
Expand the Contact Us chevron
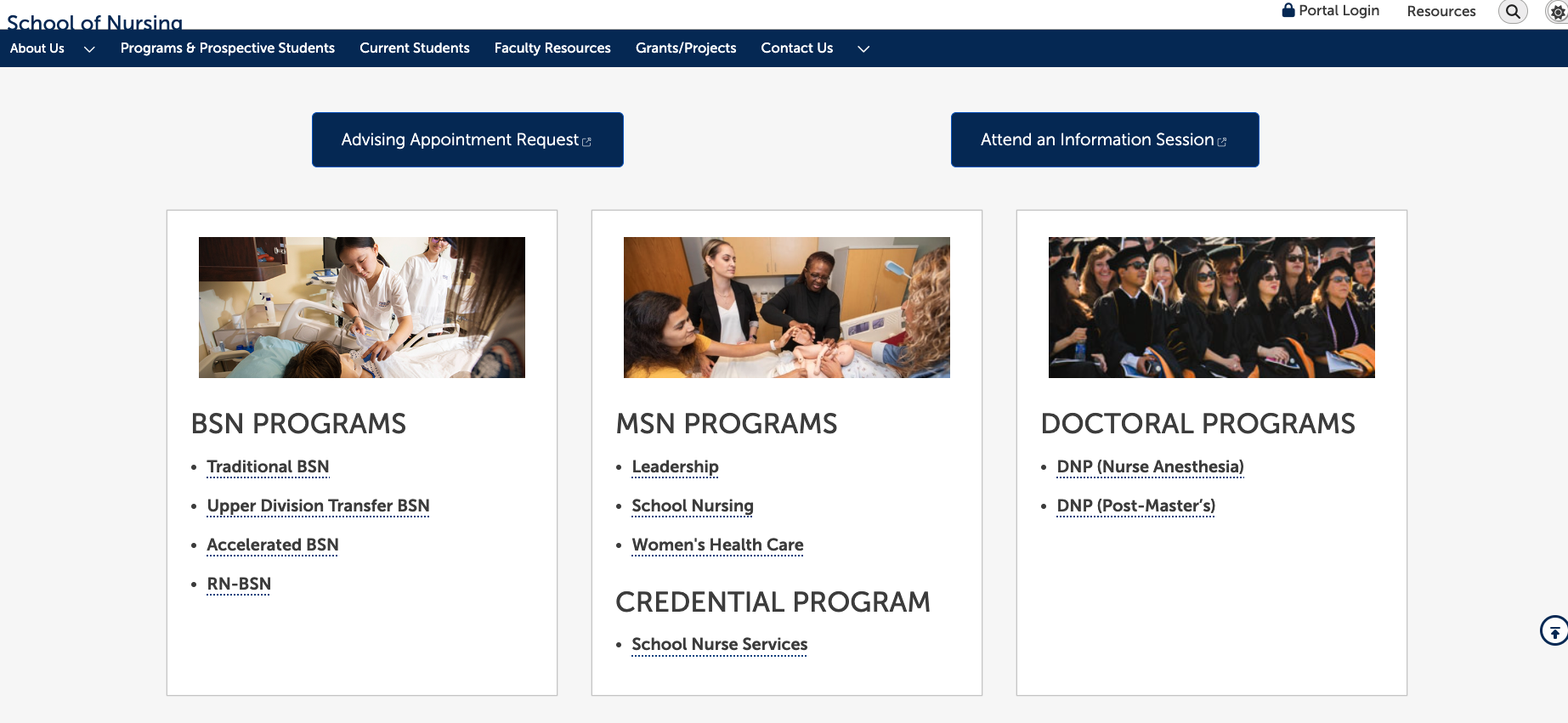(x=863, y=49)
